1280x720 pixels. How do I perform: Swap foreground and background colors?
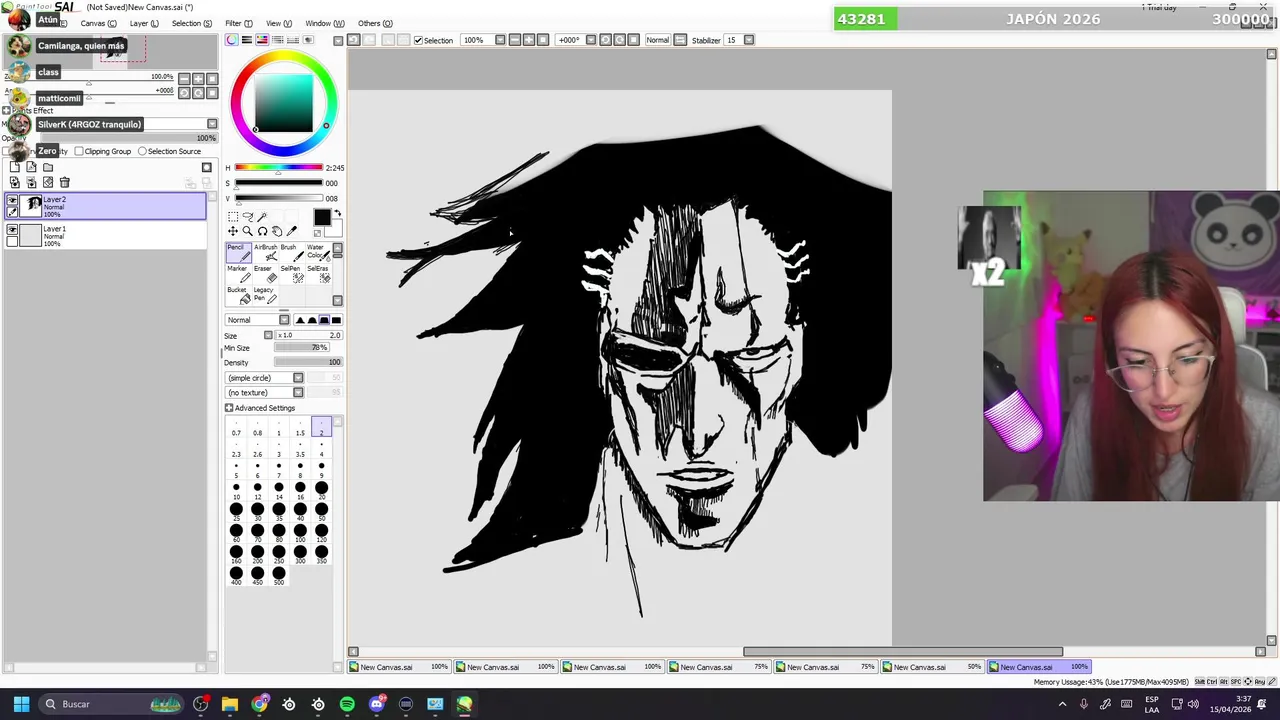pos(338,213)
